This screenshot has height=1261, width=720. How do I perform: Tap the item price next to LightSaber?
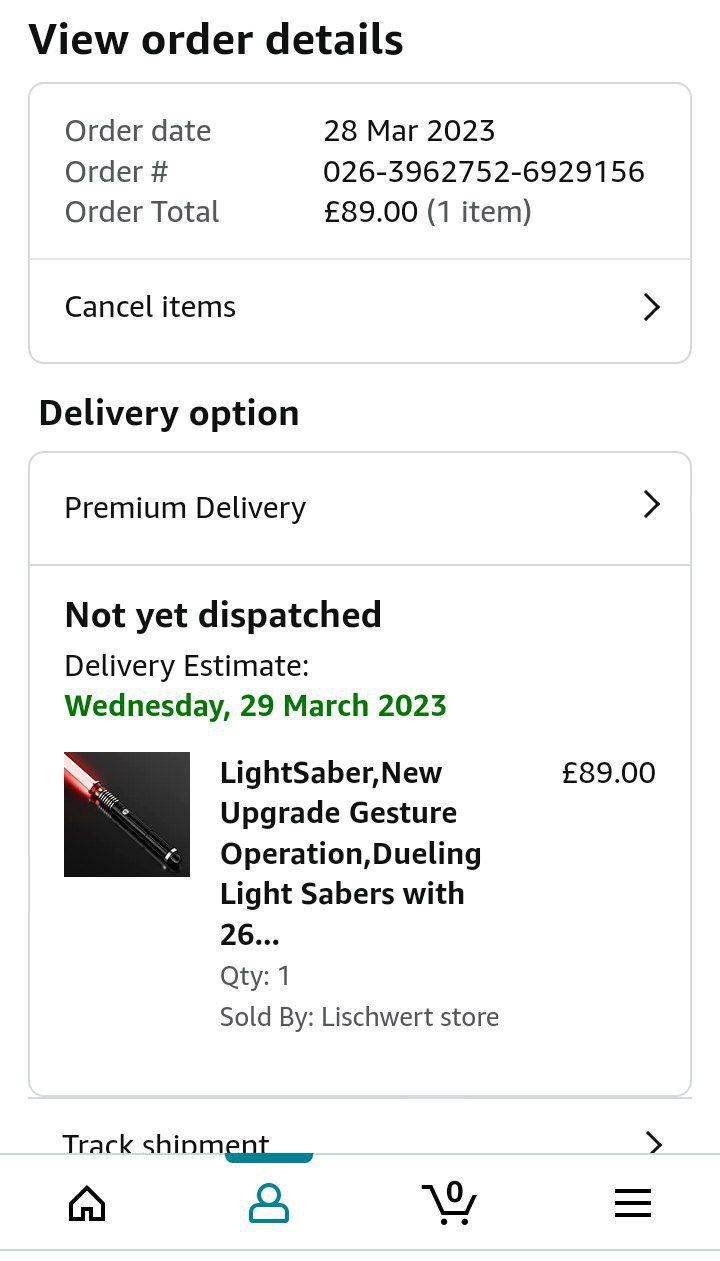(x=608, y=773)
